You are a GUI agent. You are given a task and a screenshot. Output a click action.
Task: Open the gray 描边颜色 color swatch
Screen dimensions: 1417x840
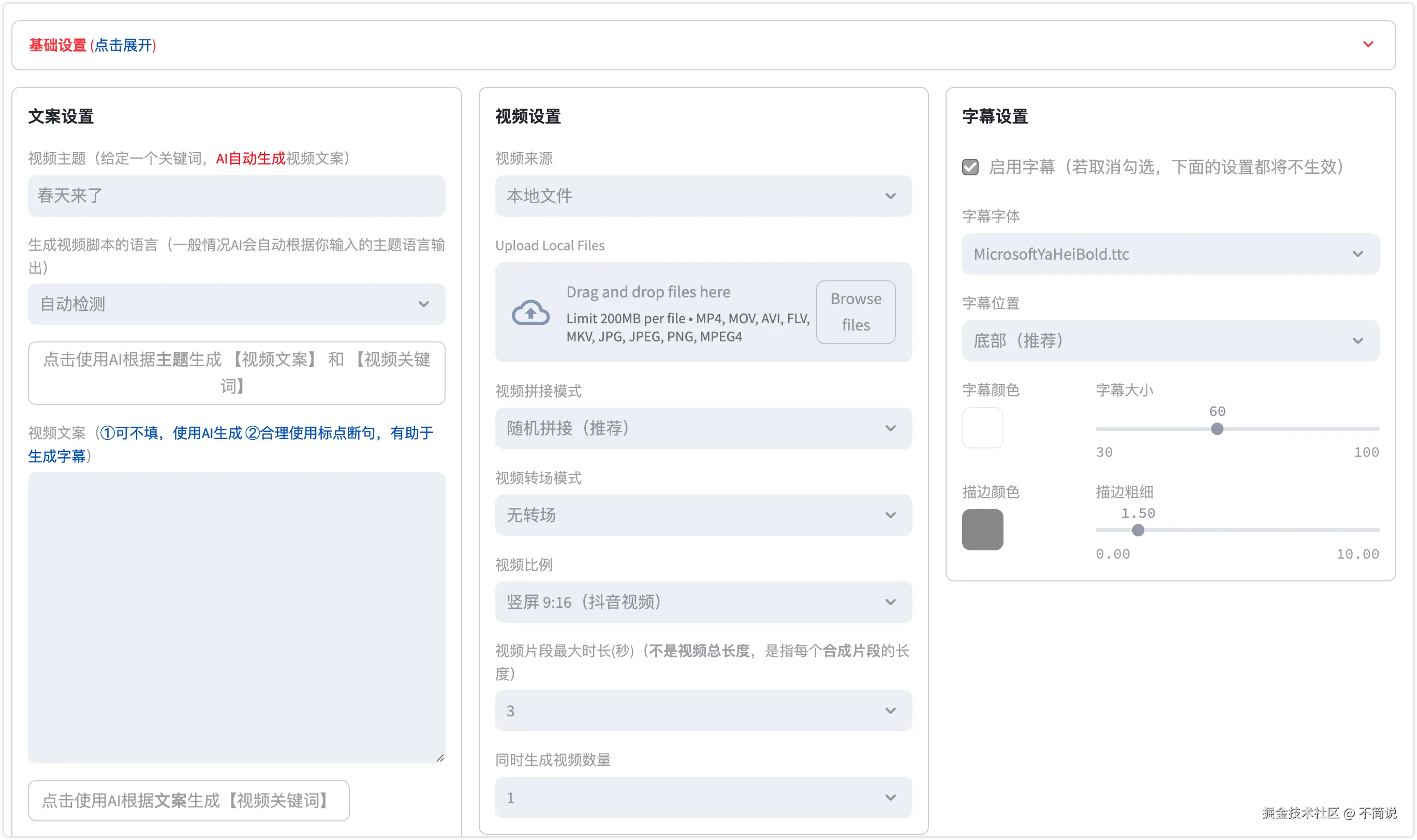click(x=982, y=529)
